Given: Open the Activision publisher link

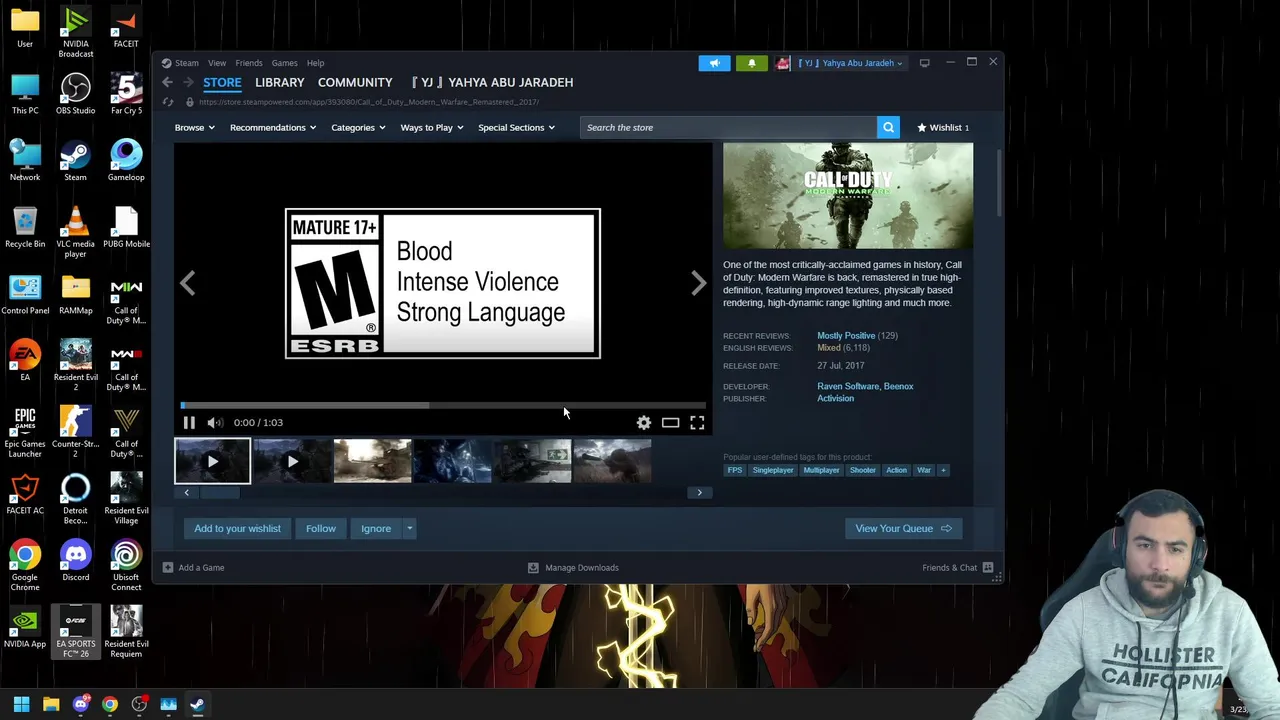Looking at the screenshot, I should point(835,399).
